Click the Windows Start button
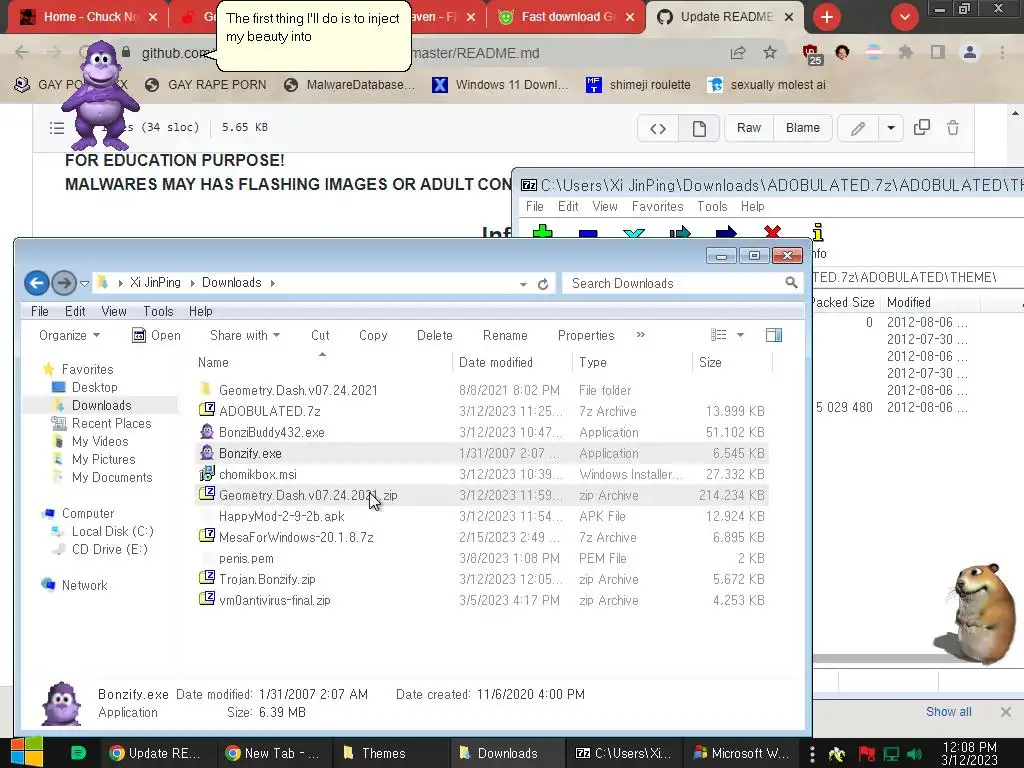 tap(27, 752)
